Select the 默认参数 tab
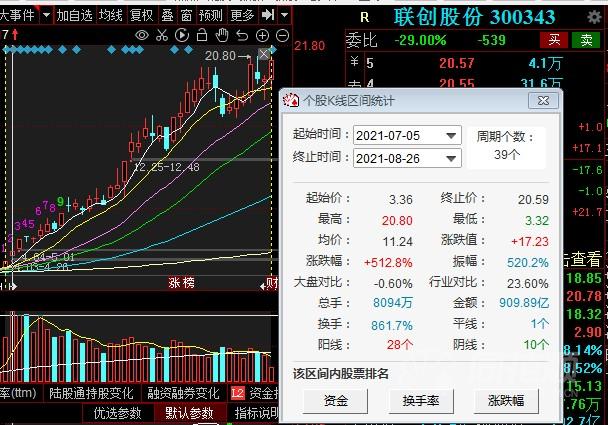Screen dimensions: 608x425 pyautogui.click(x=189, y=413)
